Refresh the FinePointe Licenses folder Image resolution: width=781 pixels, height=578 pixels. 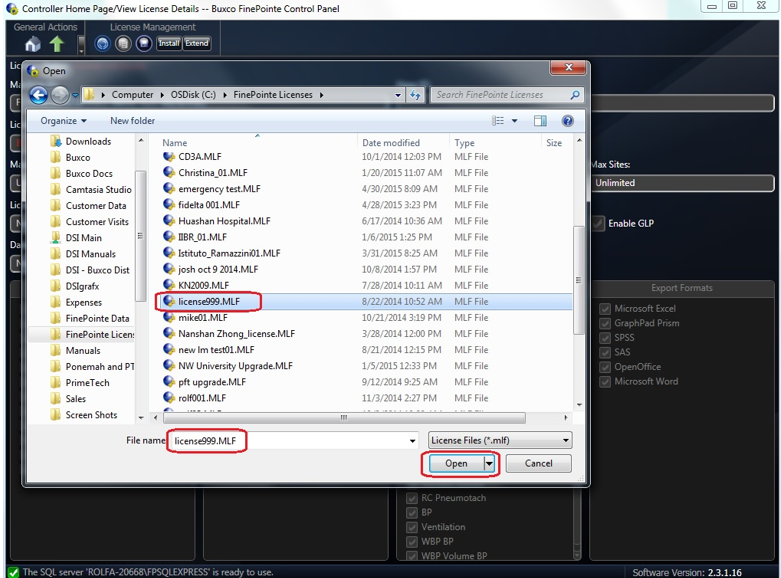pos(415,95)
